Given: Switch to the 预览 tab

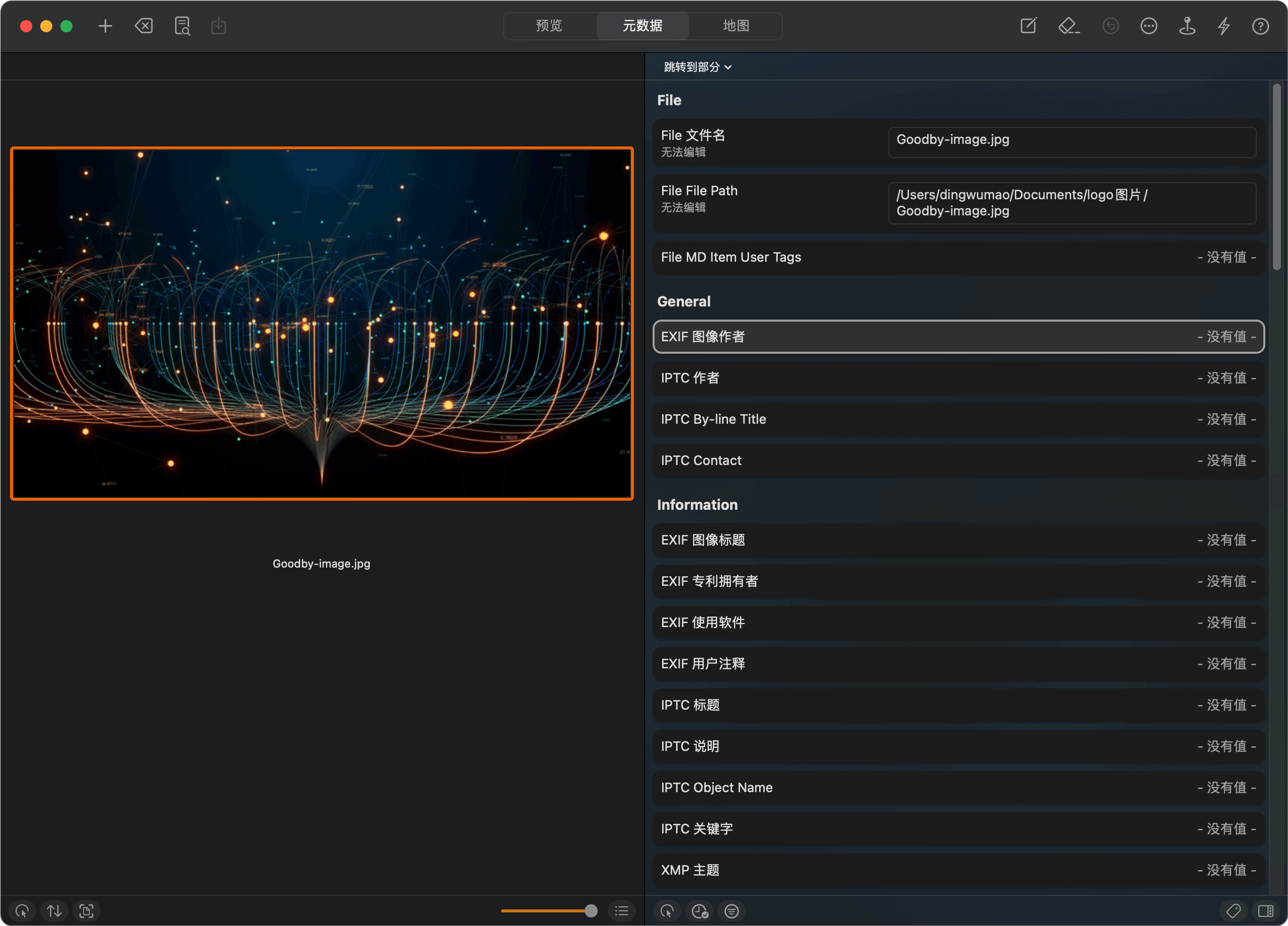Looking at the screenshot, I should pos(548,26).
